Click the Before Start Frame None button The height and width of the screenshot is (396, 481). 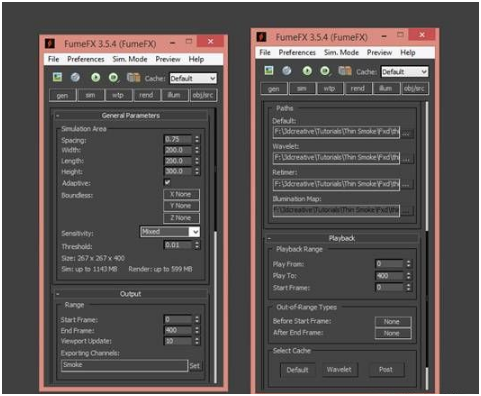point(393,322)
